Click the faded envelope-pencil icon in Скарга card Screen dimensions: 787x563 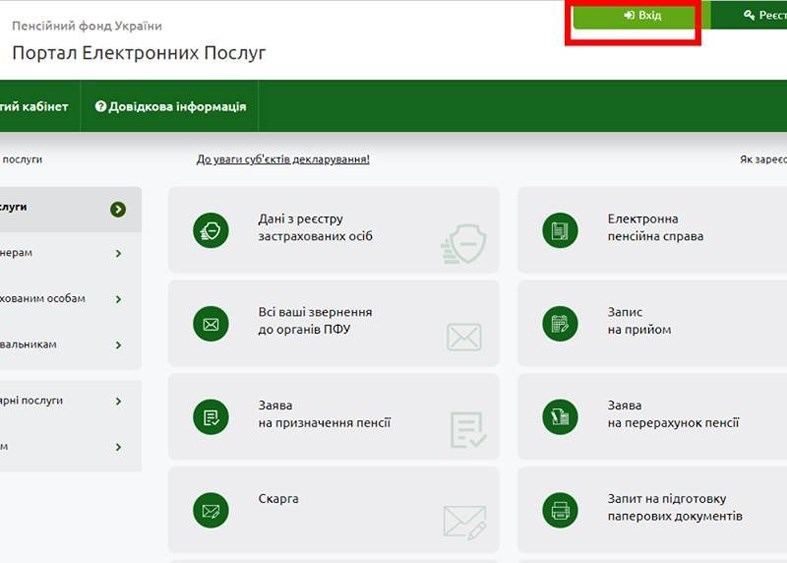(x=465, y=522)
